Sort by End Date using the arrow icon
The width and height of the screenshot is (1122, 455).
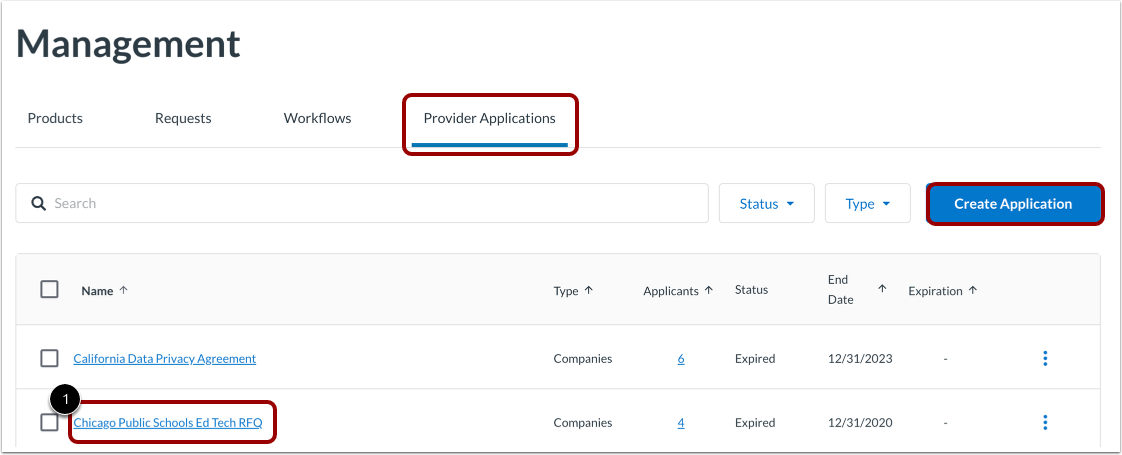pyautogui.click(x=882, y=289)
